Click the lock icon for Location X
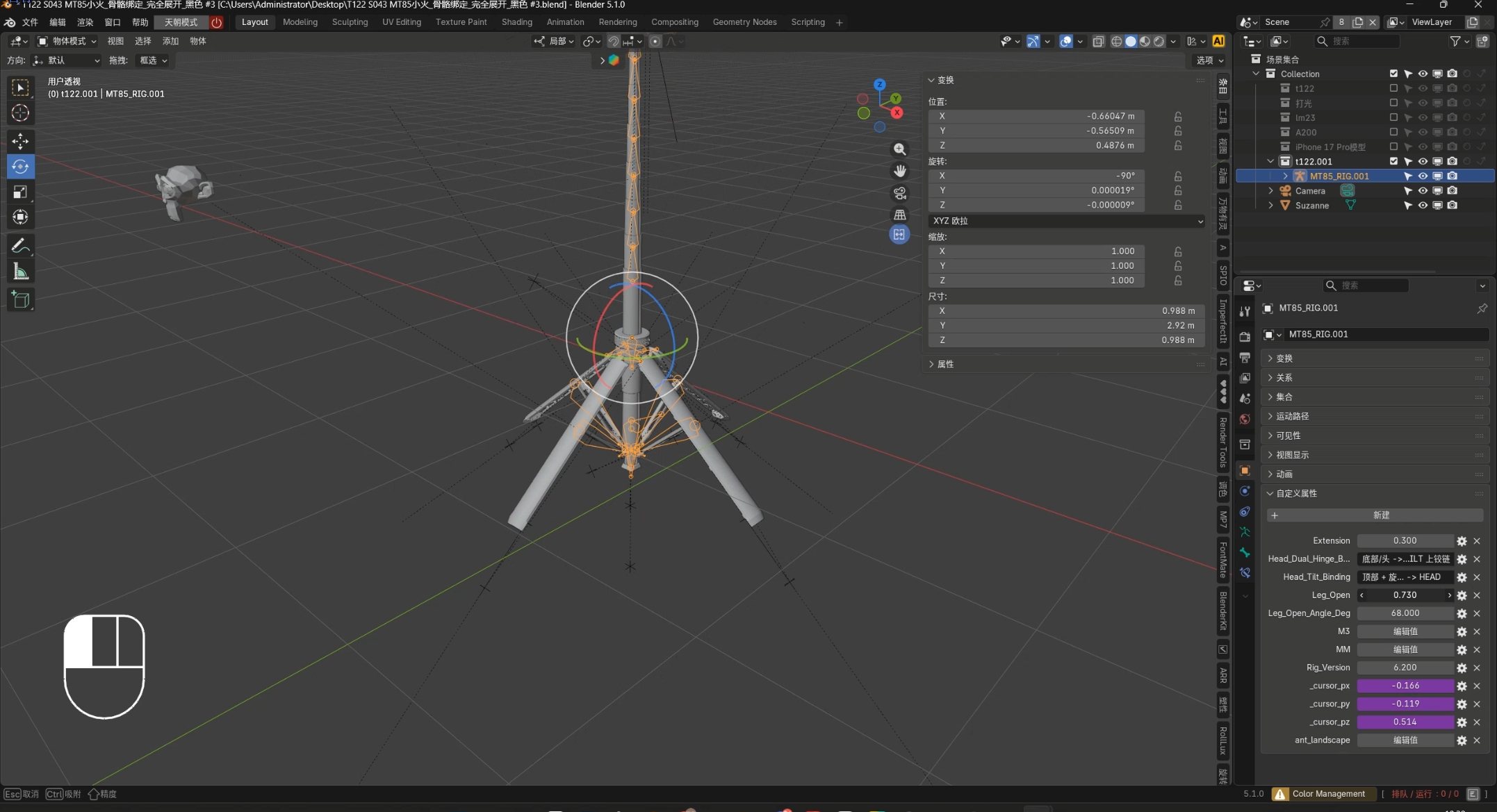This screenshot has width=1497, height=812. point(1178,117)
